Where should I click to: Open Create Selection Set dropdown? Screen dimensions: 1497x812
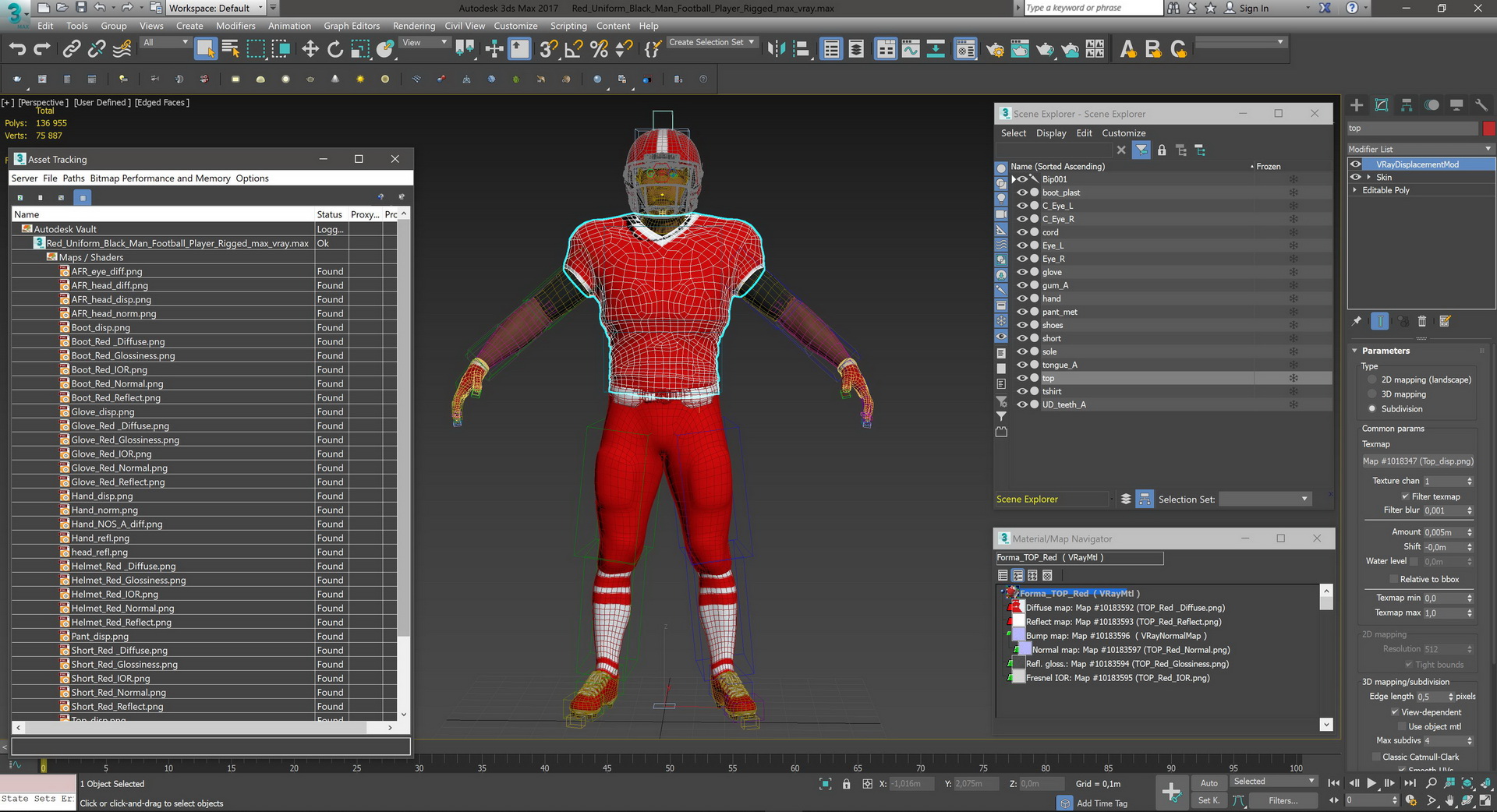pyautogui.click(x=712, y=42)
